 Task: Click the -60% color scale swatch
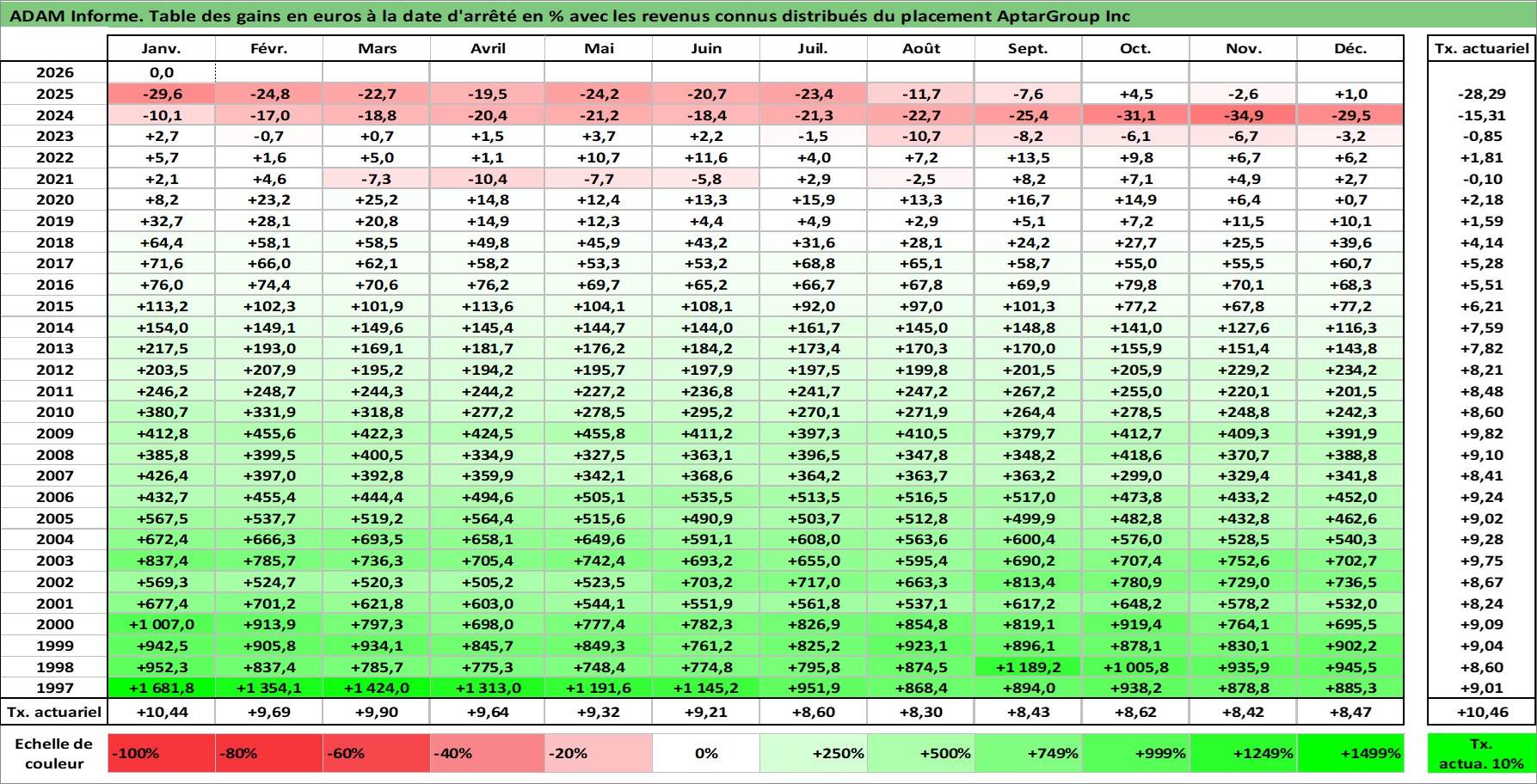377,753
